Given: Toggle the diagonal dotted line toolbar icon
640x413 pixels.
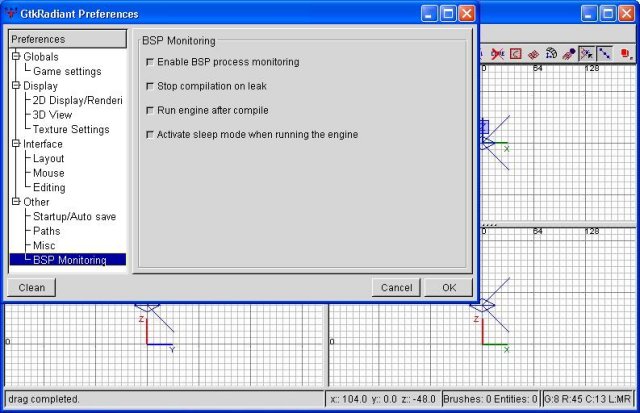Looking at the screenshot, I should [604, 53].
